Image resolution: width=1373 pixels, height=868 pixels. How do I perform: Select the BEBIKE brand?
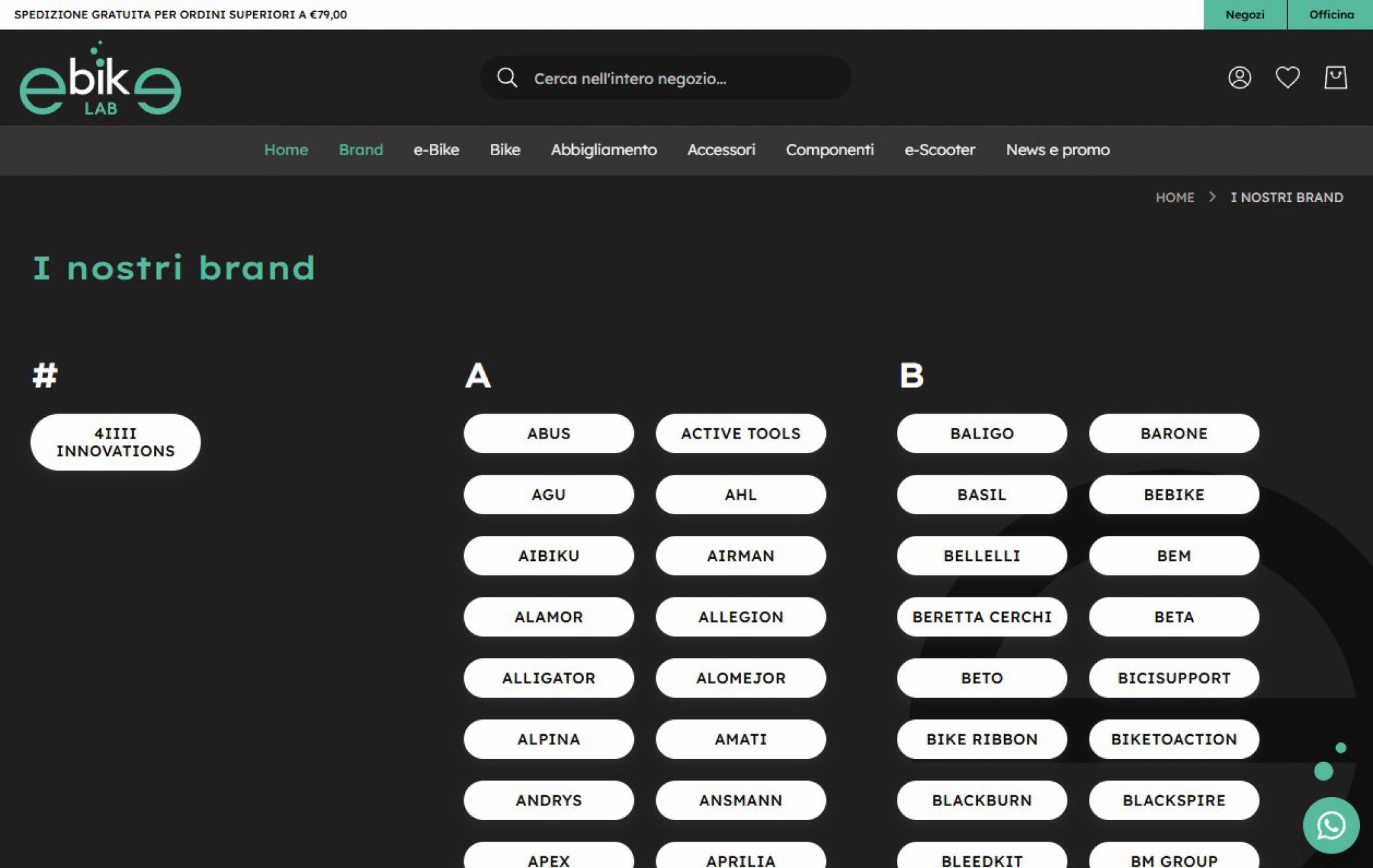point(1174,494)
